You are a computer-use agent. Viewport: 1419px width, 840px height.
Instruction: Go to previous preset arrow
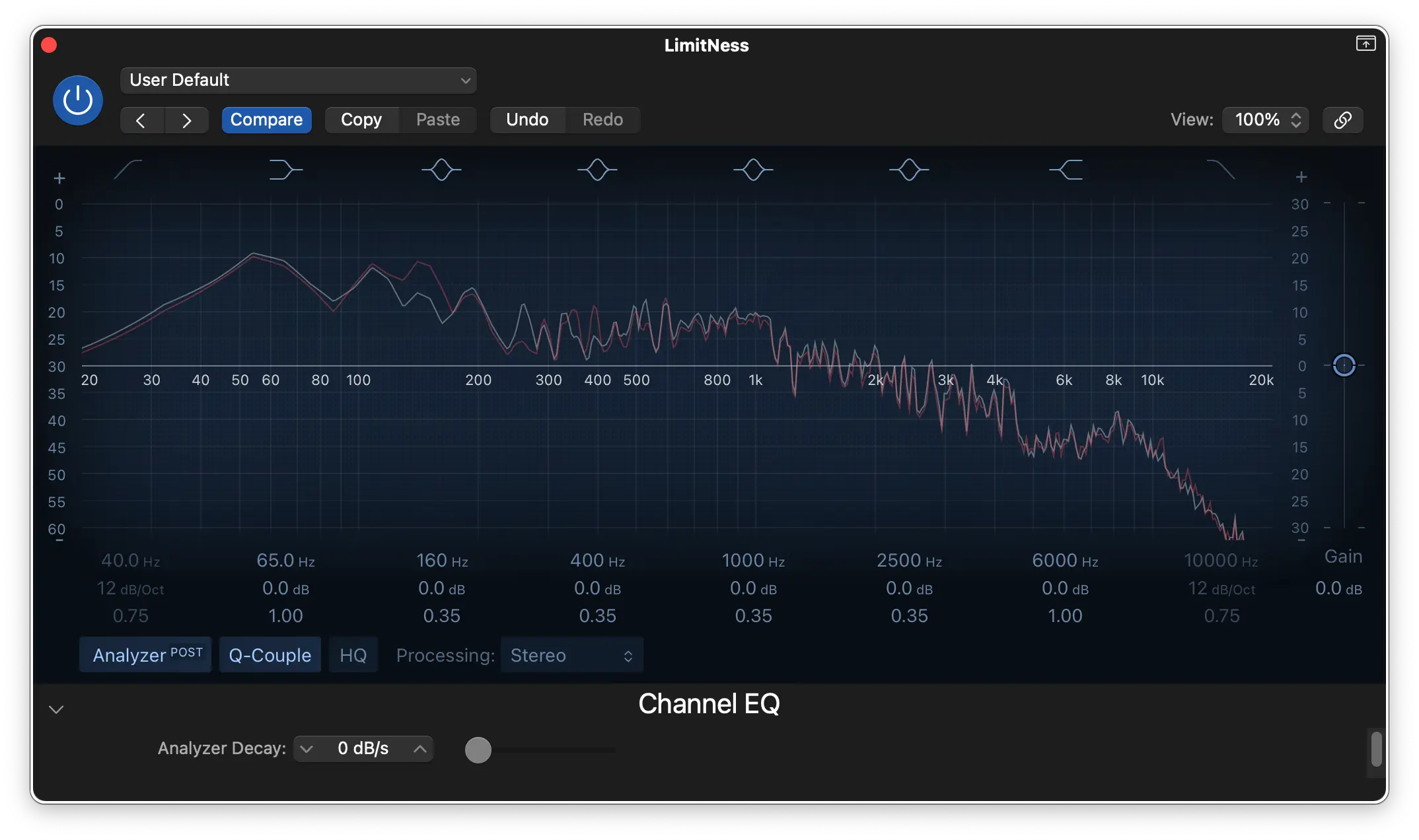pyautogui.click(x=141, y=120)
